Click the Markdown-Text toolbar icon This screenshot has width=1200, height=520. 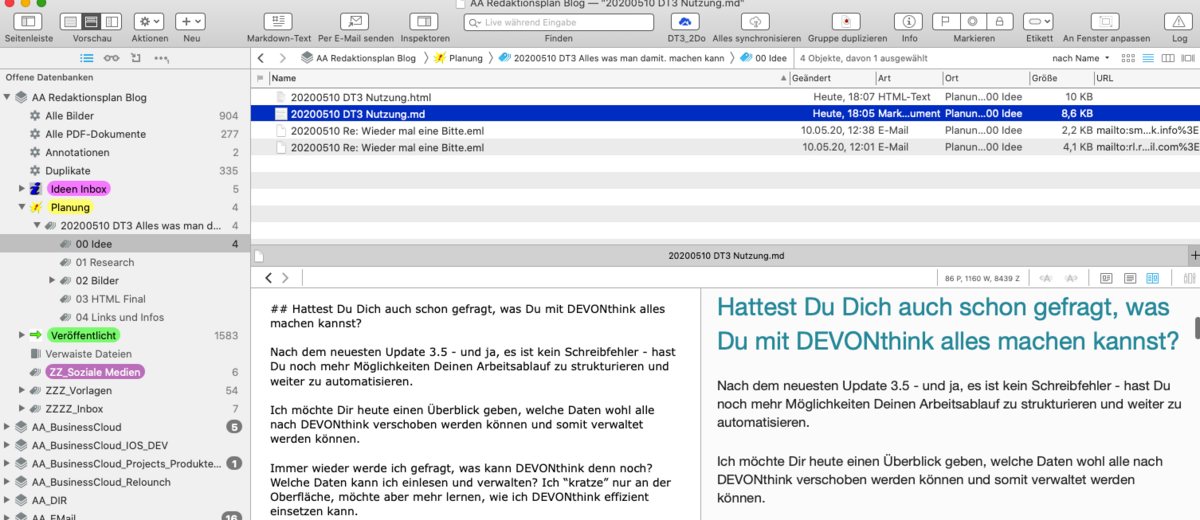click(x=279, y=21)
